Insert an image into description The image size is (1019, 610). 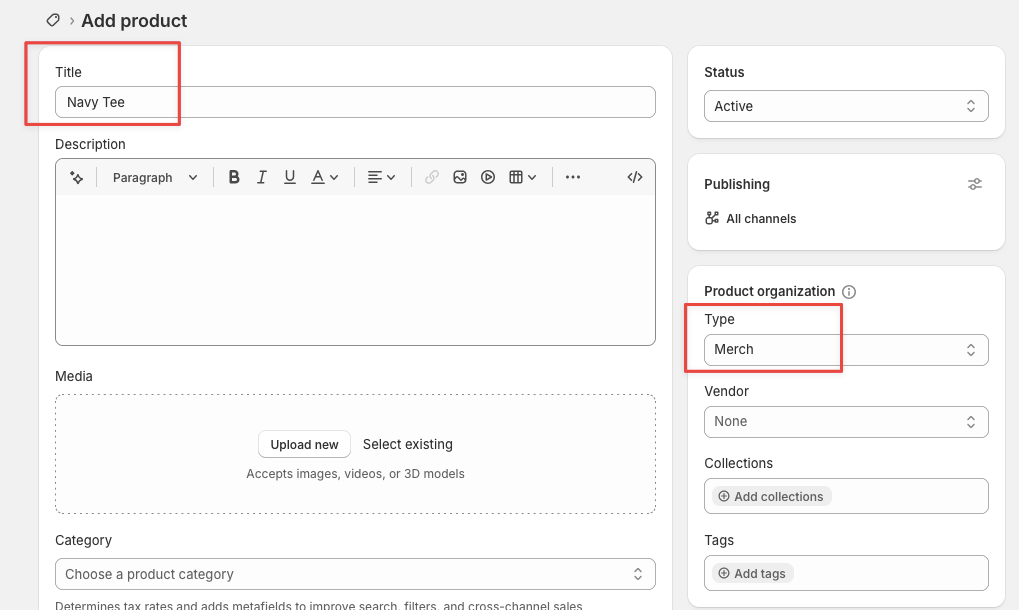pyautogui.click(x=459, y=177)
